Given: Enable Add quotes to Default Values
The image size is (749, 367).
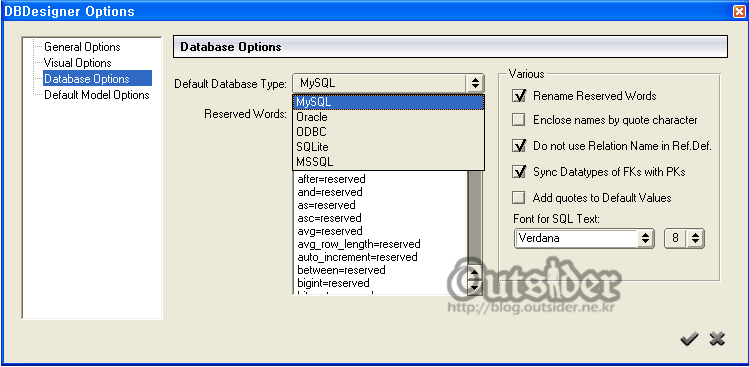Looking at the screenshot, I should tap(519, 197).
